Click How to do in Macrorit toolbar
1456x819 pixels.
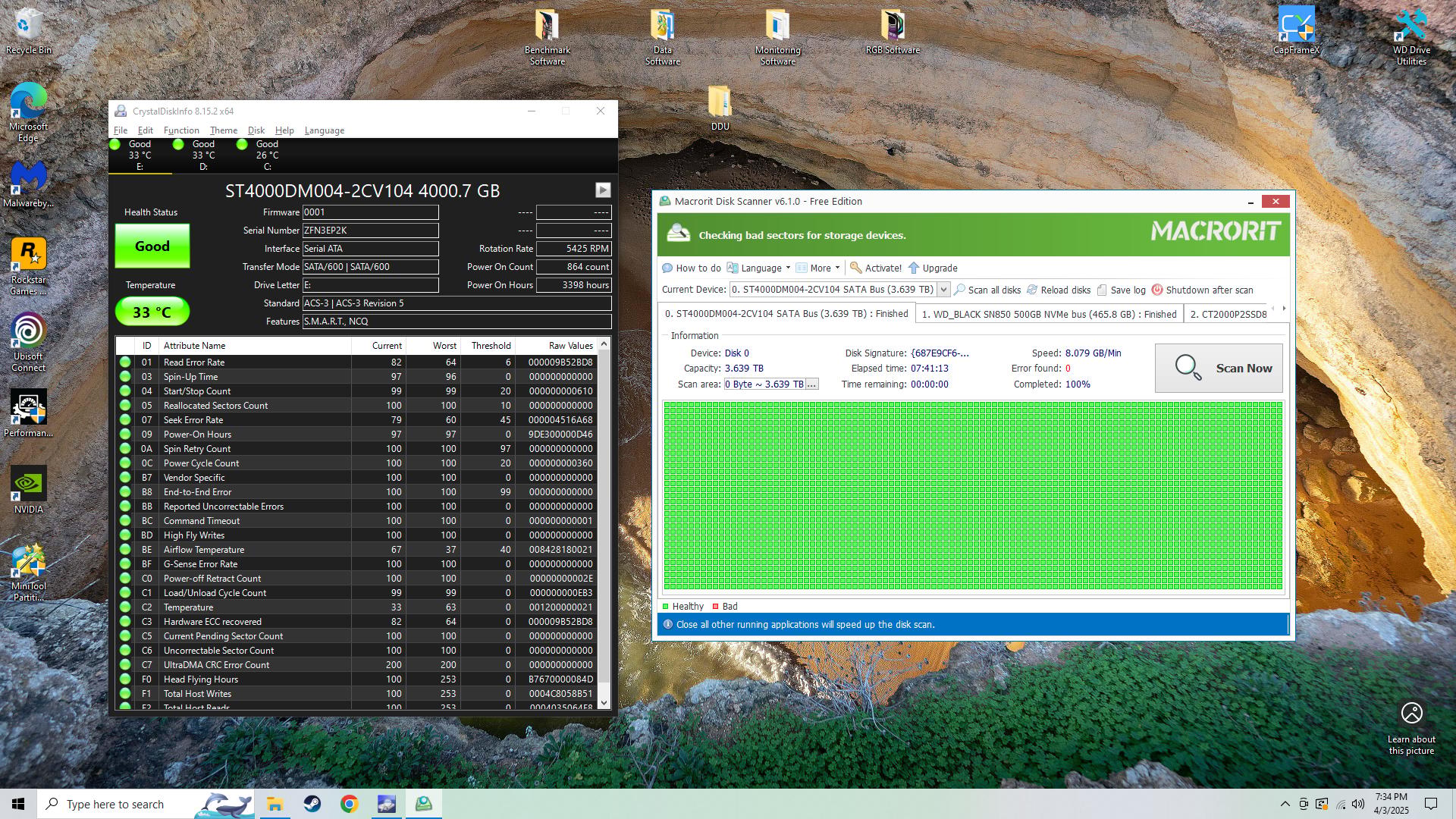[692, 268]
